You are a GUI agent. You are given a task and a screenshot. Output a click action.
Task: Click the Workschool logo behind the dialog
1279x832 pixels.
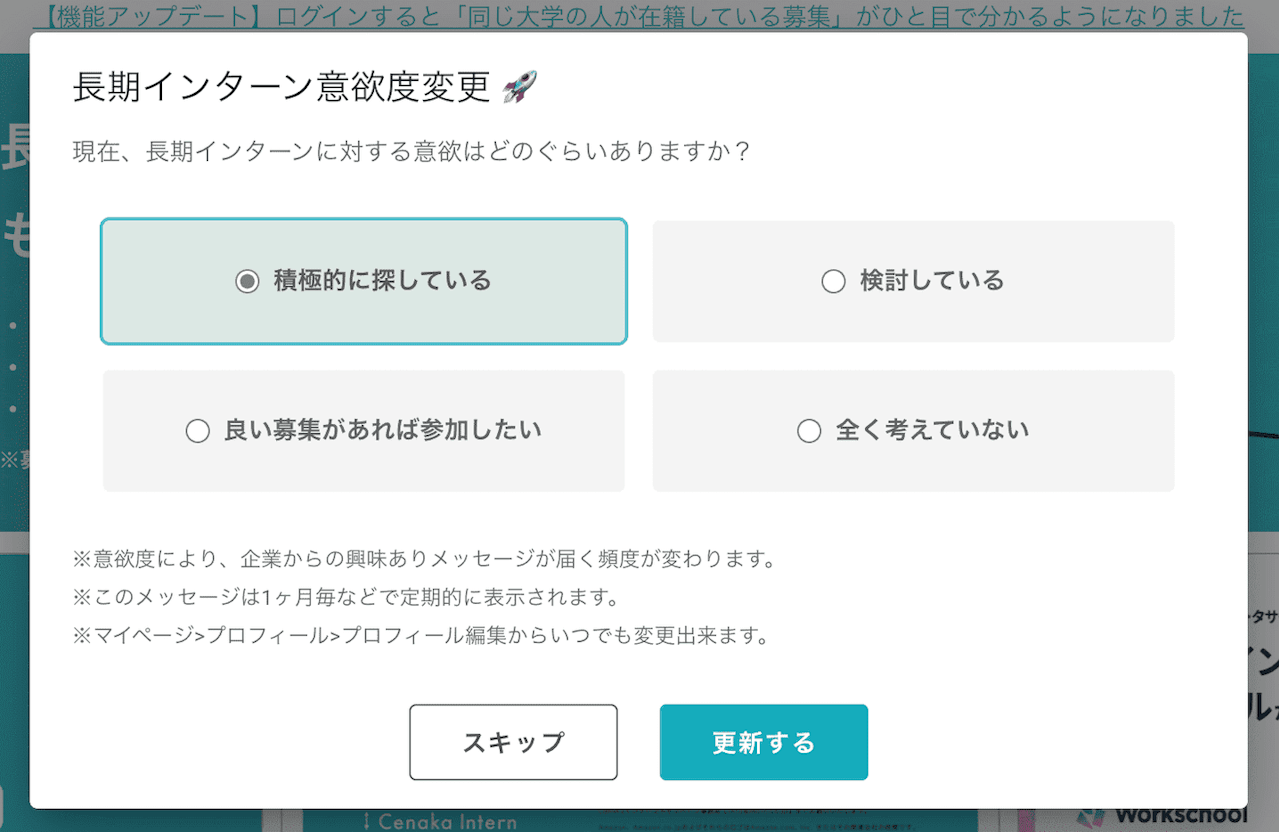point(1164,816)
